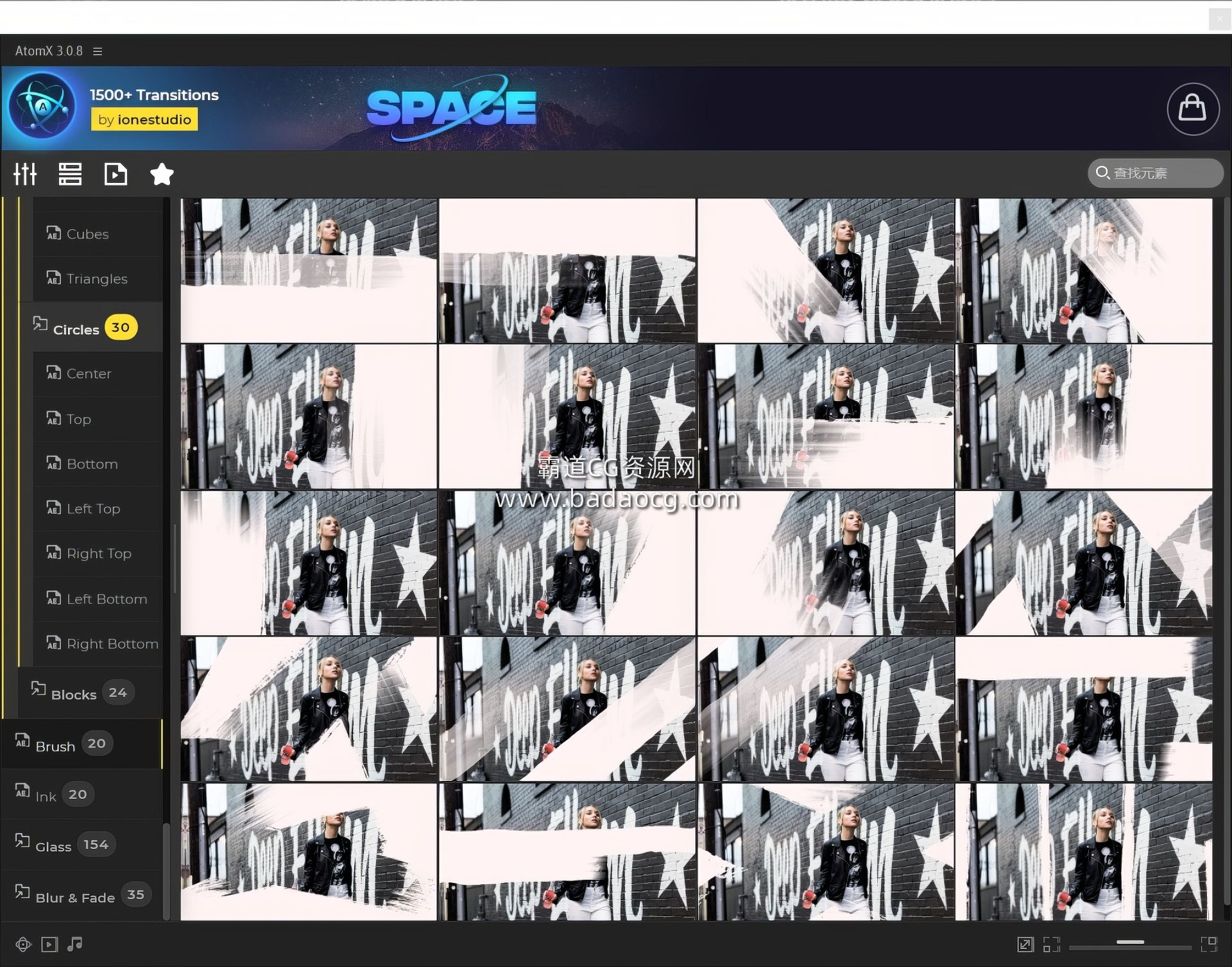Select the Brush category
The width and height of the screenshot is (1232, 967).
(82, 744)
